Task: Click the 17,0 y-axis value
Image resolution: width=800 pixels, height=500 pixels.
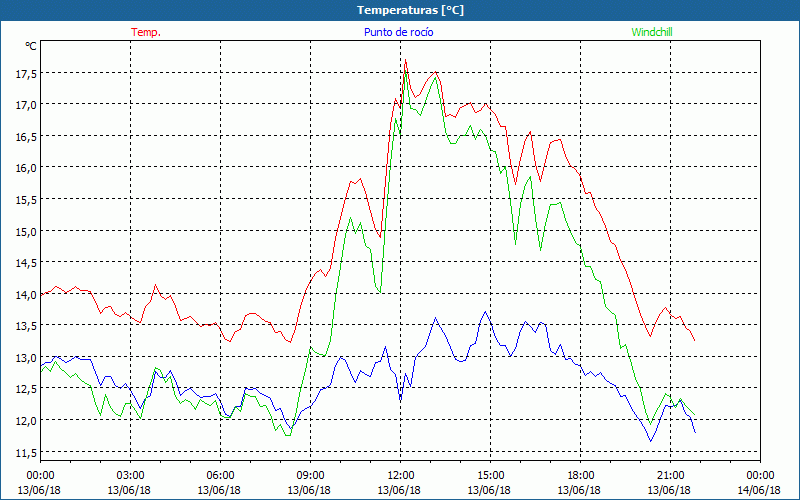Action: coord(27,106)
